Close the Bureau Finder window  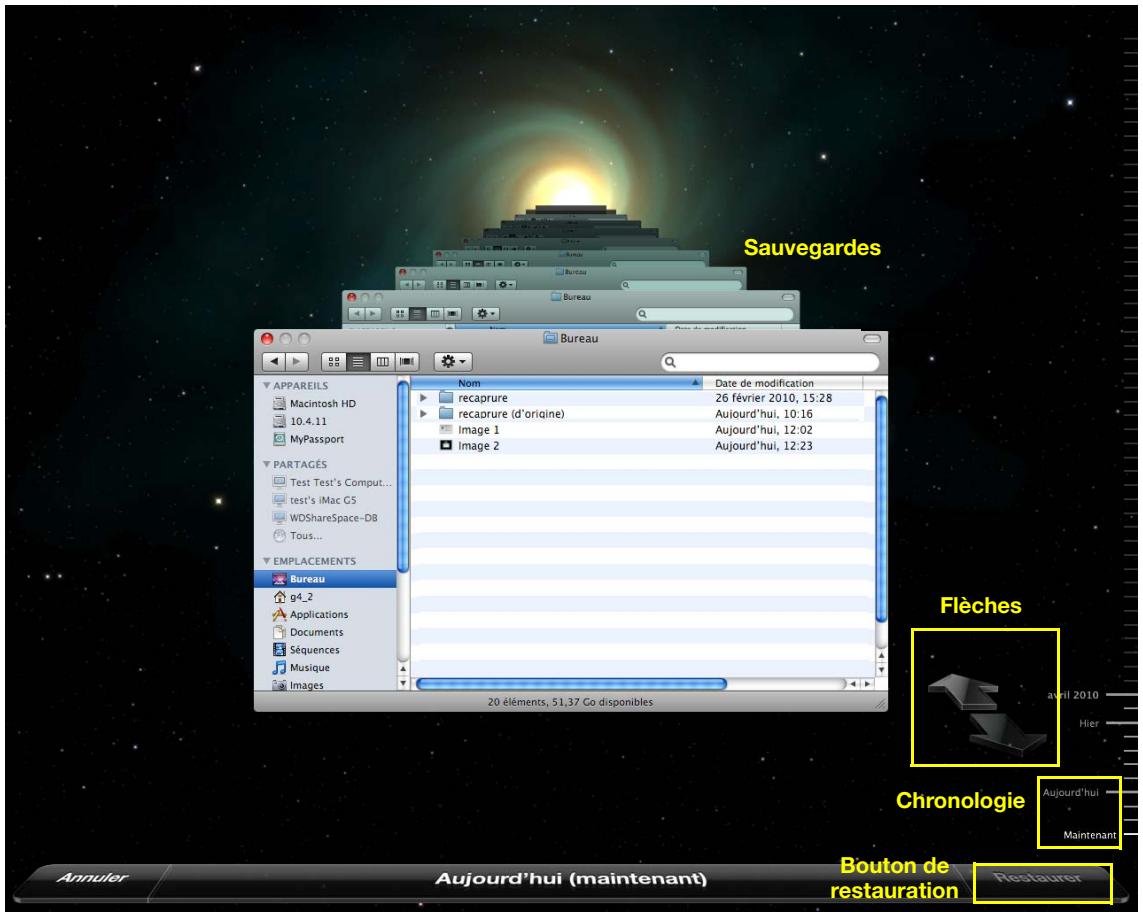click(267, 339)
